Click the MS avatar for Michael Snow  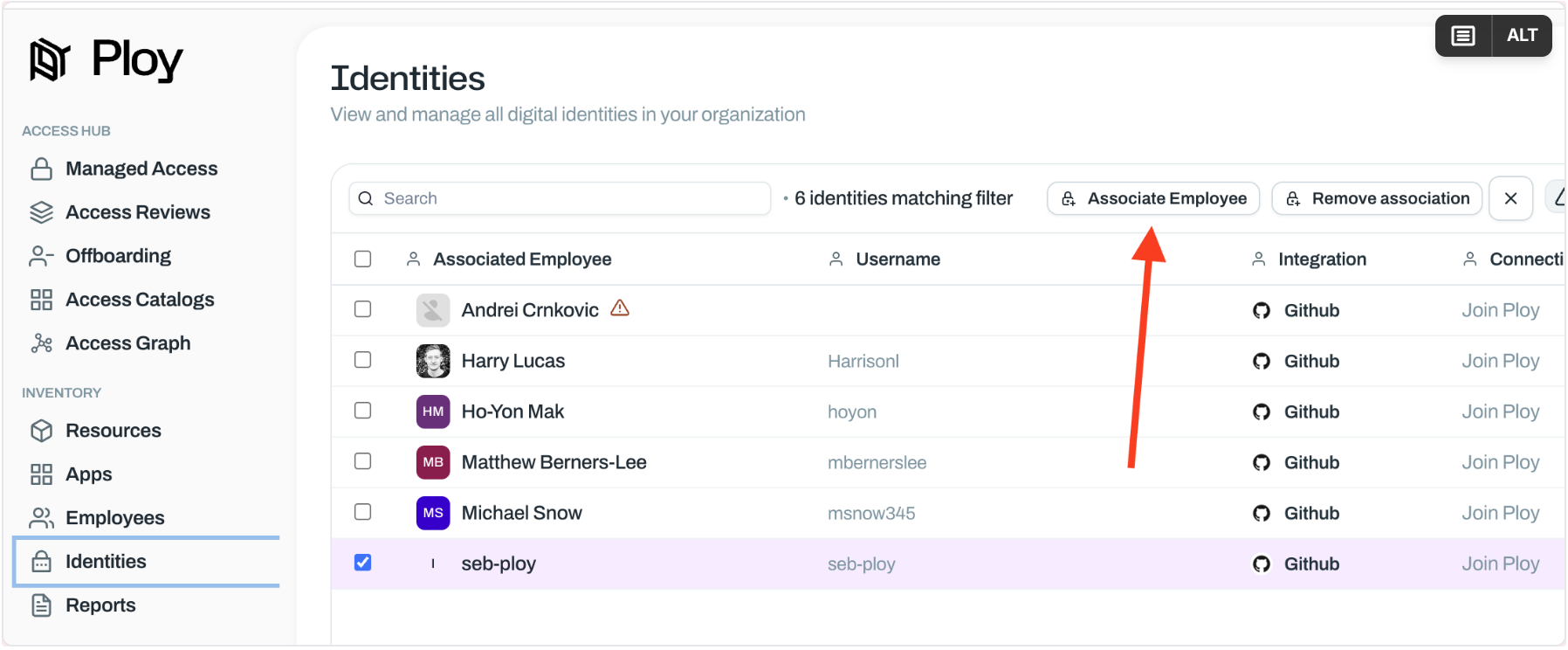[x=433, y=513]
